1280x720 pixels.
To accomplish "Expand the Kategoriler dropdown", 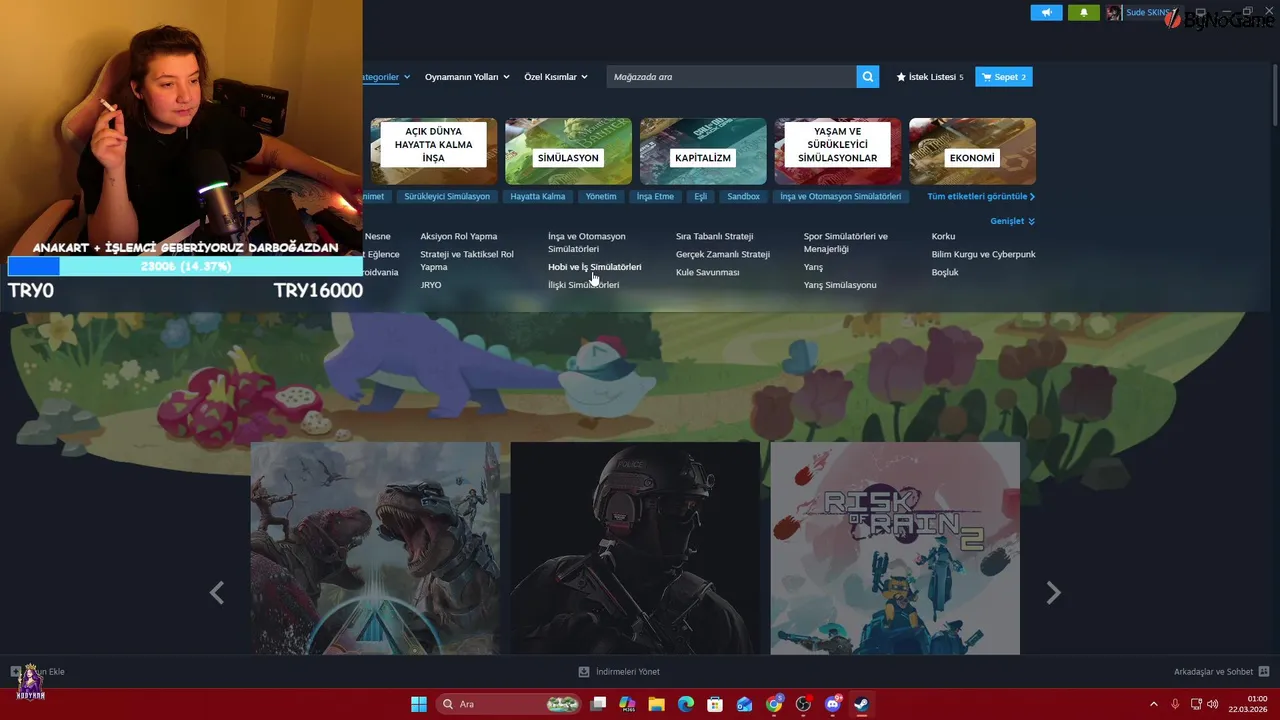I will tap(388, 77).
